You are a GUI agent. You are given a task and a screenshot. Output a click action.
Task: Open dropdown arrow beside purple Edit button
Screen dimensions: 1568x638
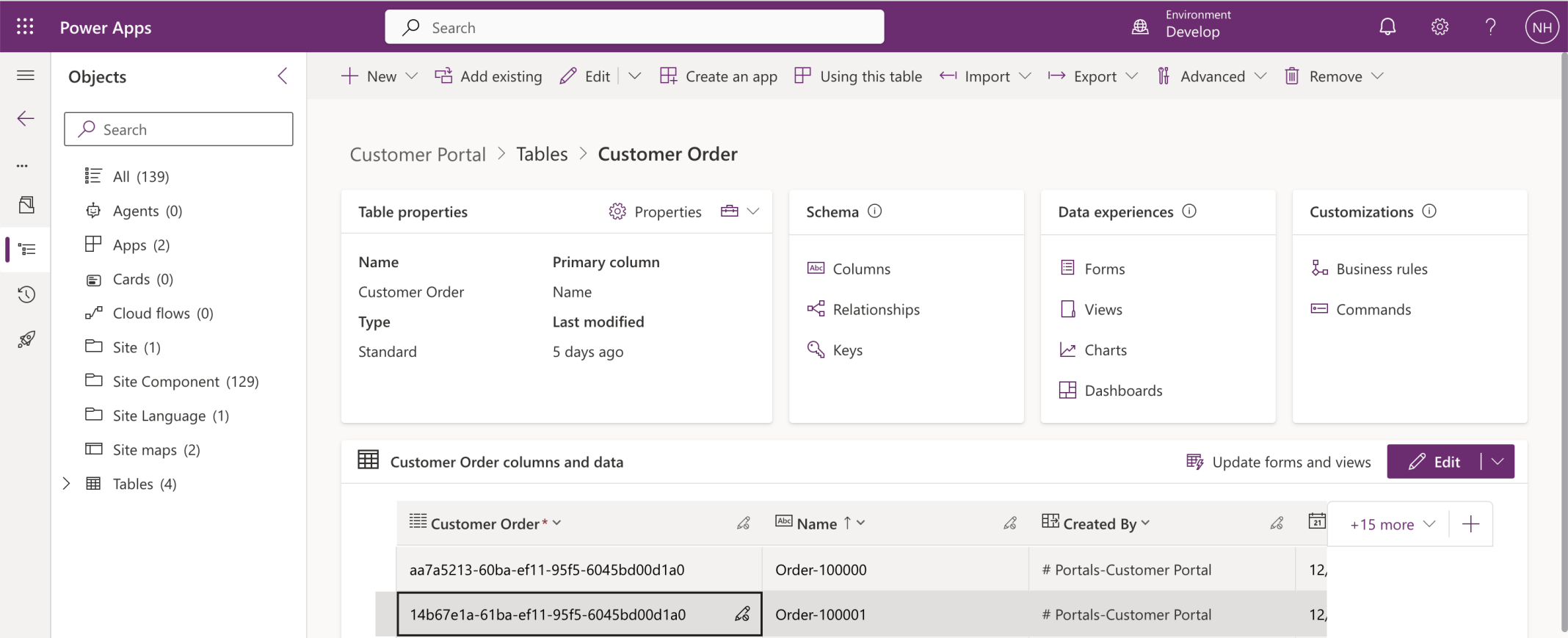1498,462
